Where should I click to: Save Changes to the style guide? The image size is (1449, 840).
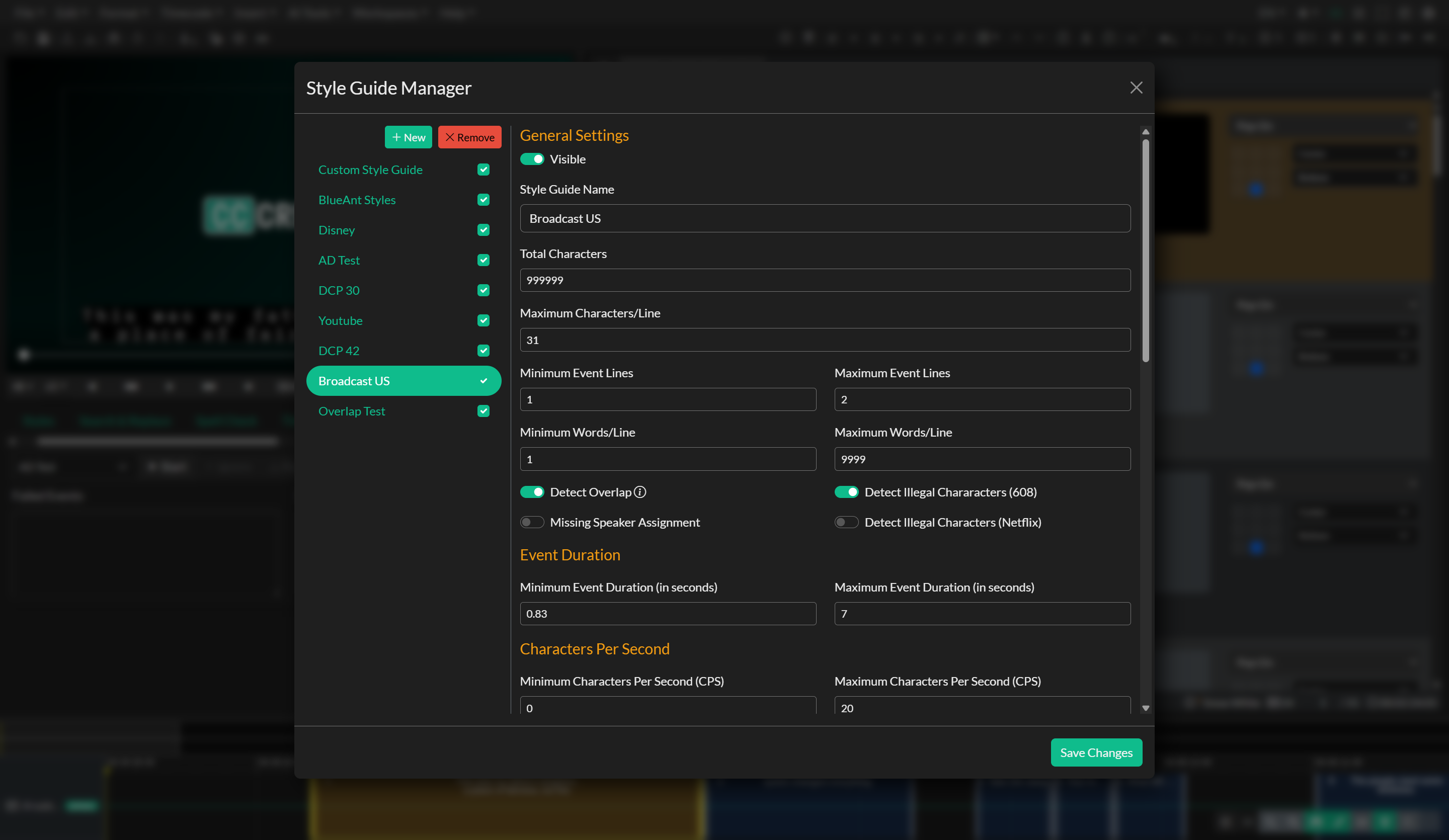tap(1096, 752)
